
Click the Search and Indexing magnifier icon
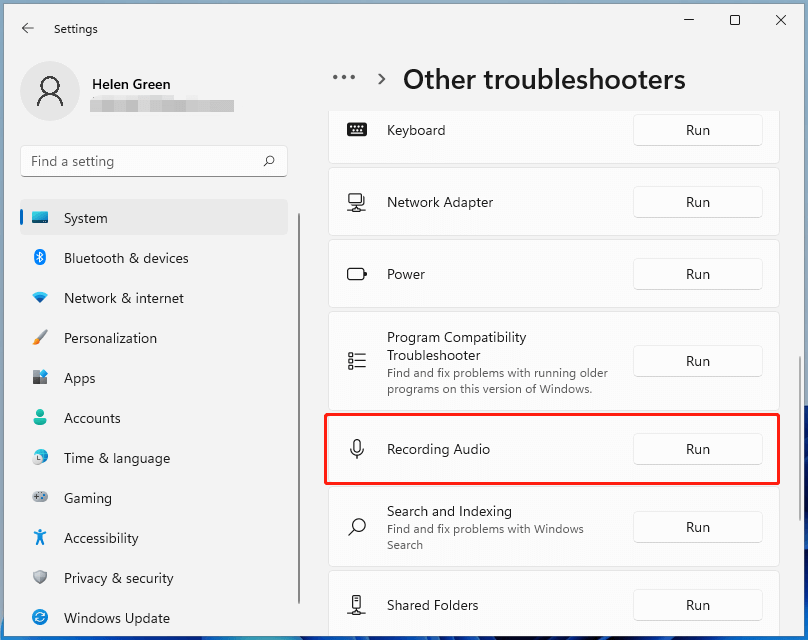click(357, 527)
